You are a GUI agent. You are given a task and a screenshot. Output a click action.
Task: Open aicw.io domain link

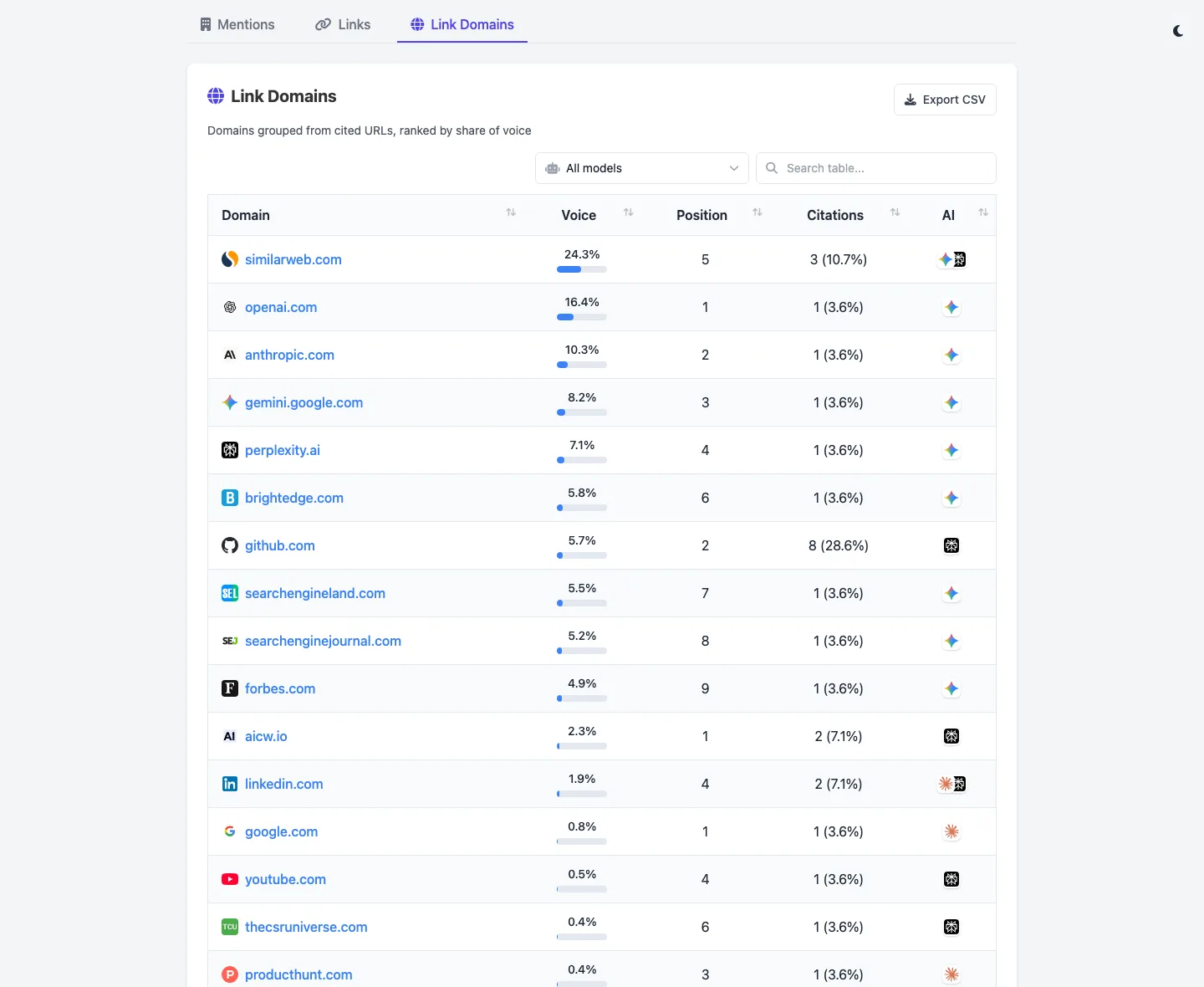point(266,736)
